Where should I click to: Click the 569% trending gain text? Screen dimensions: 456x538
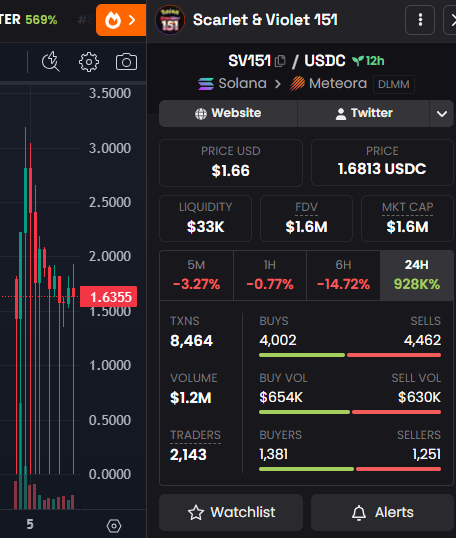[41, 20]
